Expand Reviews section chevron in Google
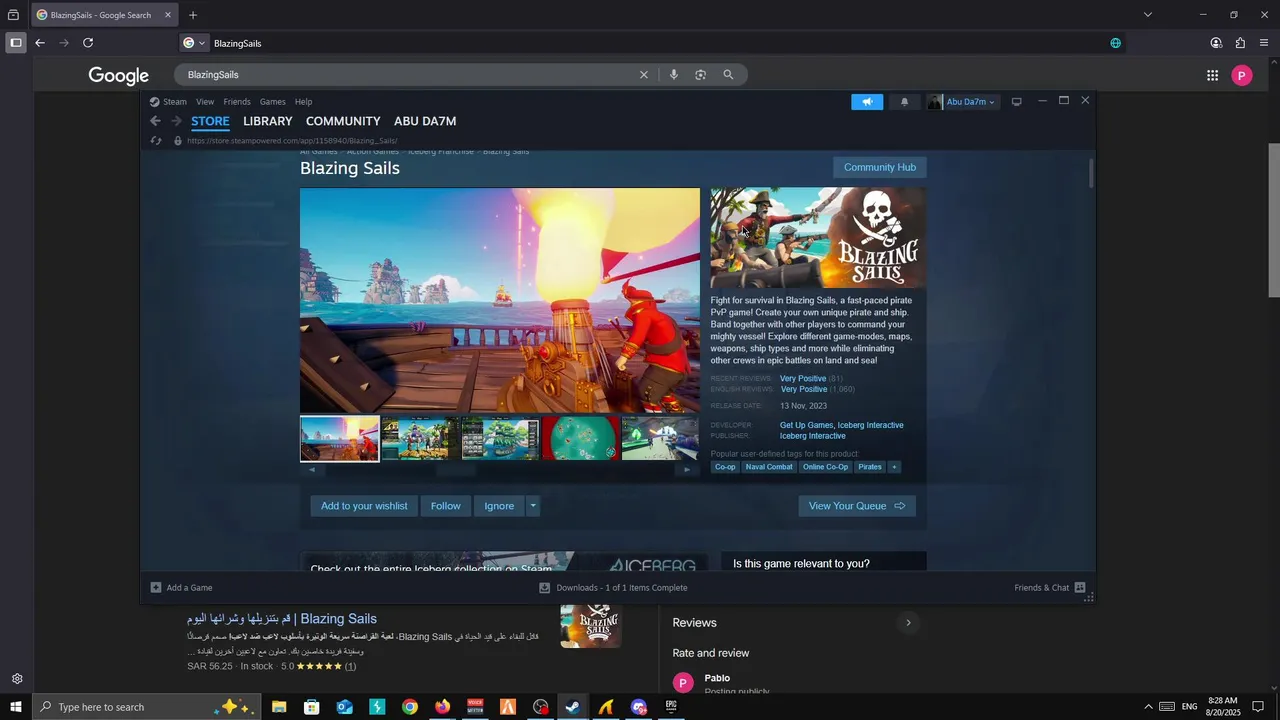This screenshot has width=1280, height=720. pyautogui.click(x=908, y=623)
